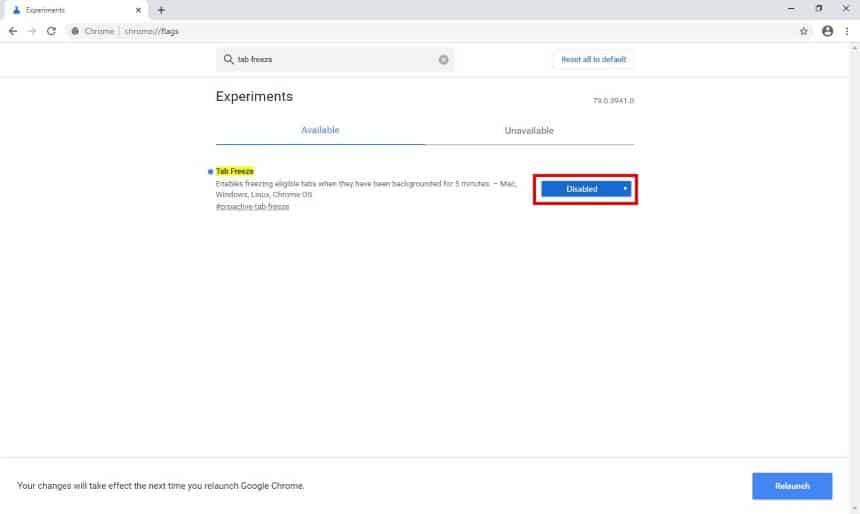Screen dimensions: 860x514
Task: Reload the chrome://flags page
Action: click(51, 31)
